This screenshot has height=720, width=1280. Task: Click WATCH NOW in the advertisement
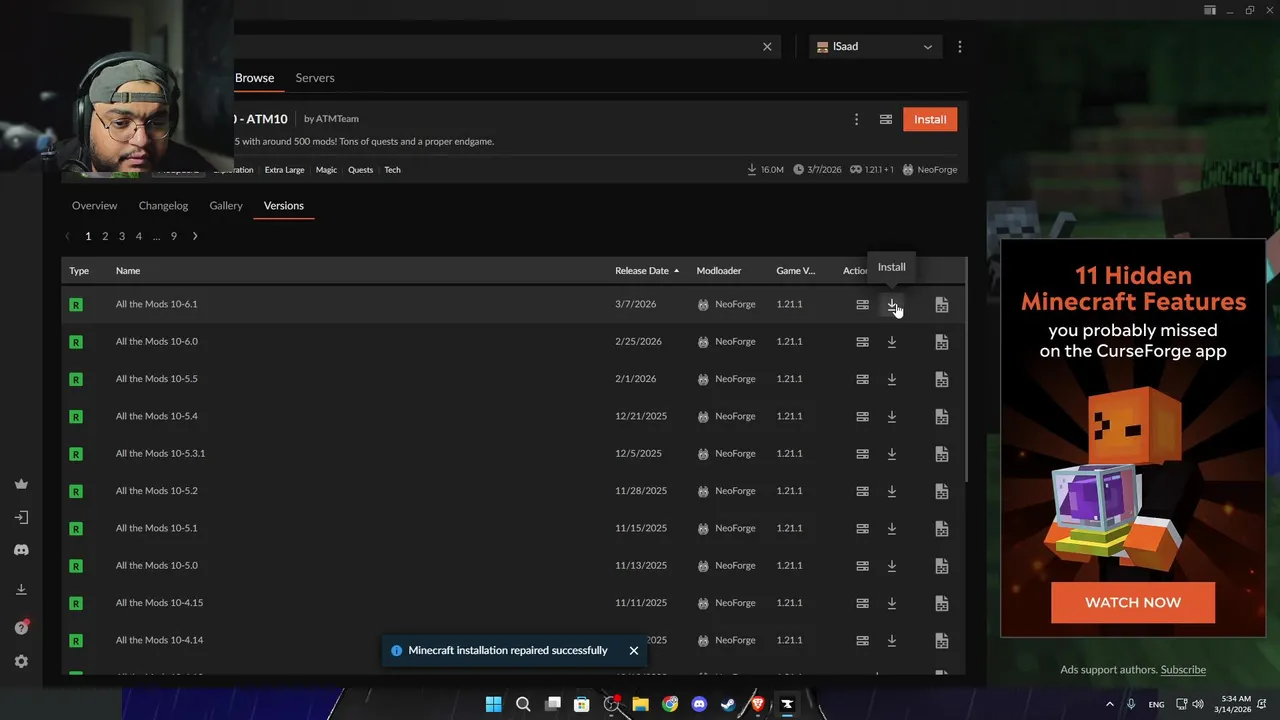[1133, 603]
